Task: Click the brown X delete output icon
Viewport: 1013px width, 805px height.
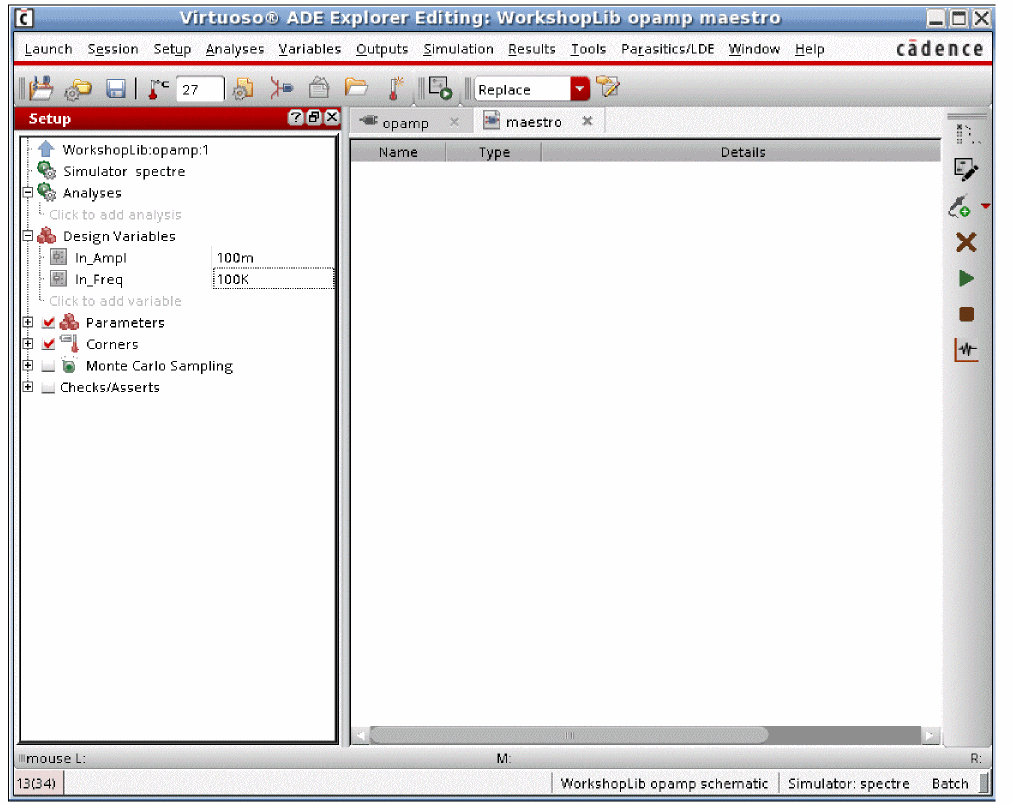Action: pyautogui.click(x=966, y=243)
